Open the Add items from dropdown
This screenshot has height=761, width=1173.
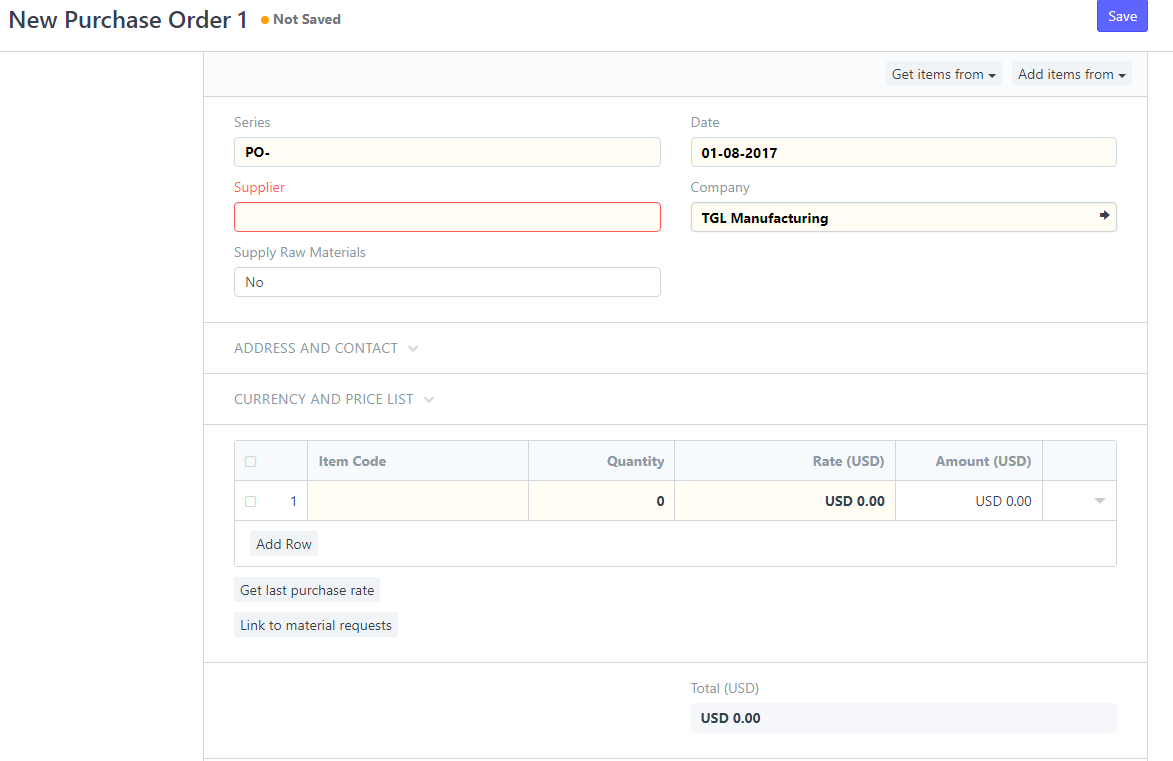[1070, 73]
